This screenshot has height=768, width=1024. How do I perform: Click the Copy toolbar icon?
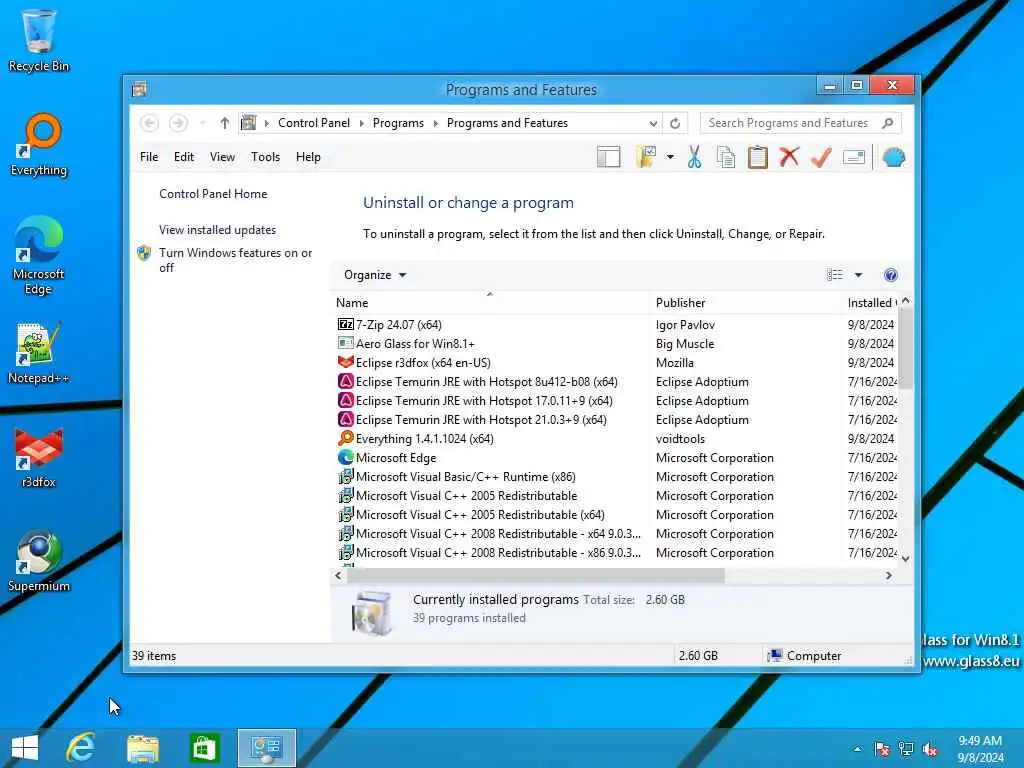(726, 157)
